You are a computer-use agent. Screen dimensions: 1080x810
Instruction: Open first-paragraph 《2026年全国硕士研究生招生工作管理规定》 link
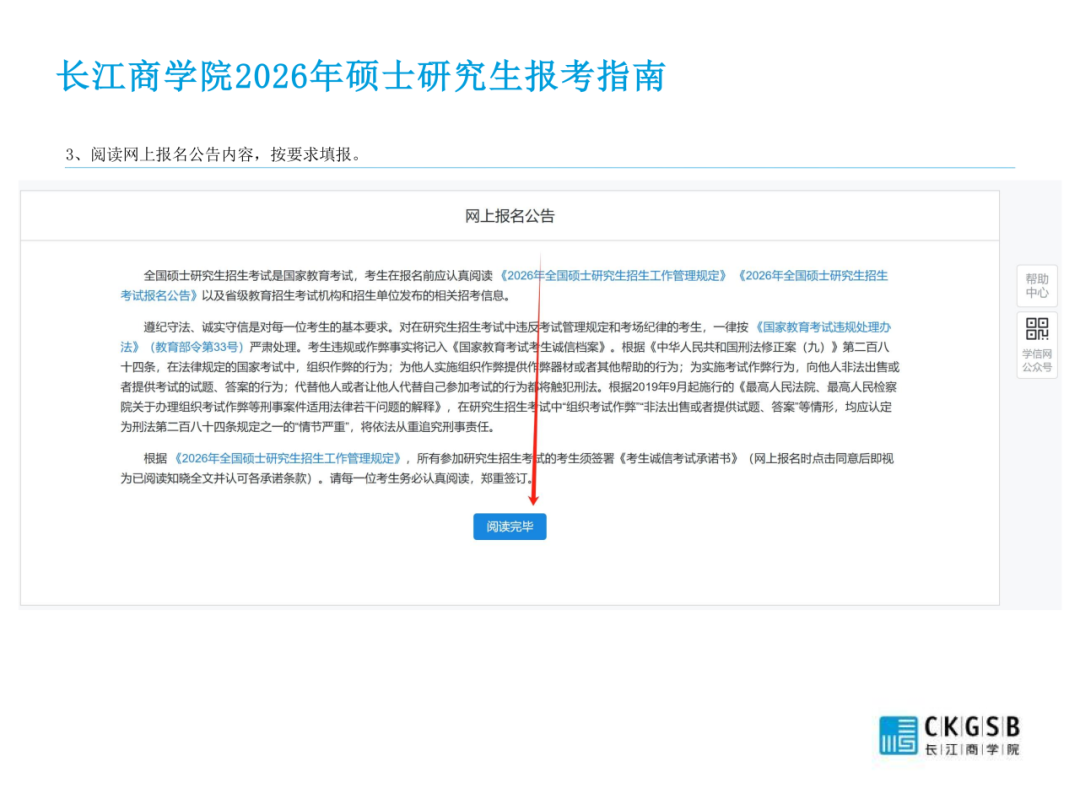pos(614,275)
